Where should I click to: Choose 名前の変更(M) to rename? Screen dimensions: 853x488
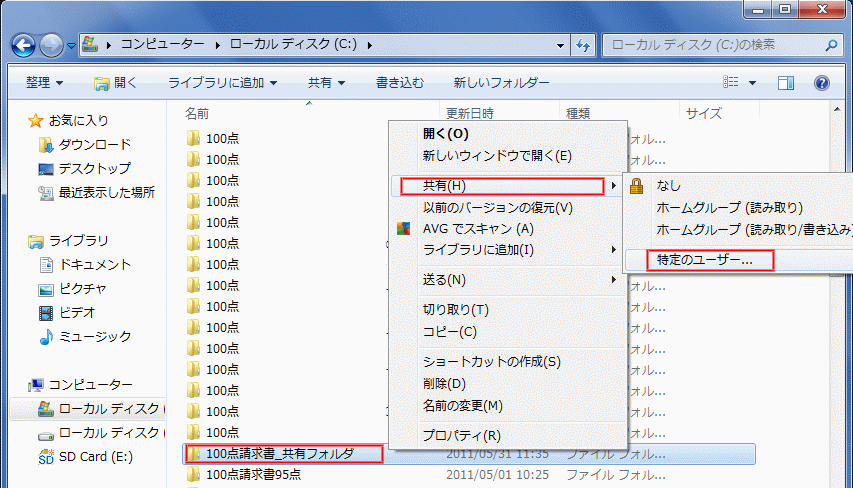tap(463, 405)
